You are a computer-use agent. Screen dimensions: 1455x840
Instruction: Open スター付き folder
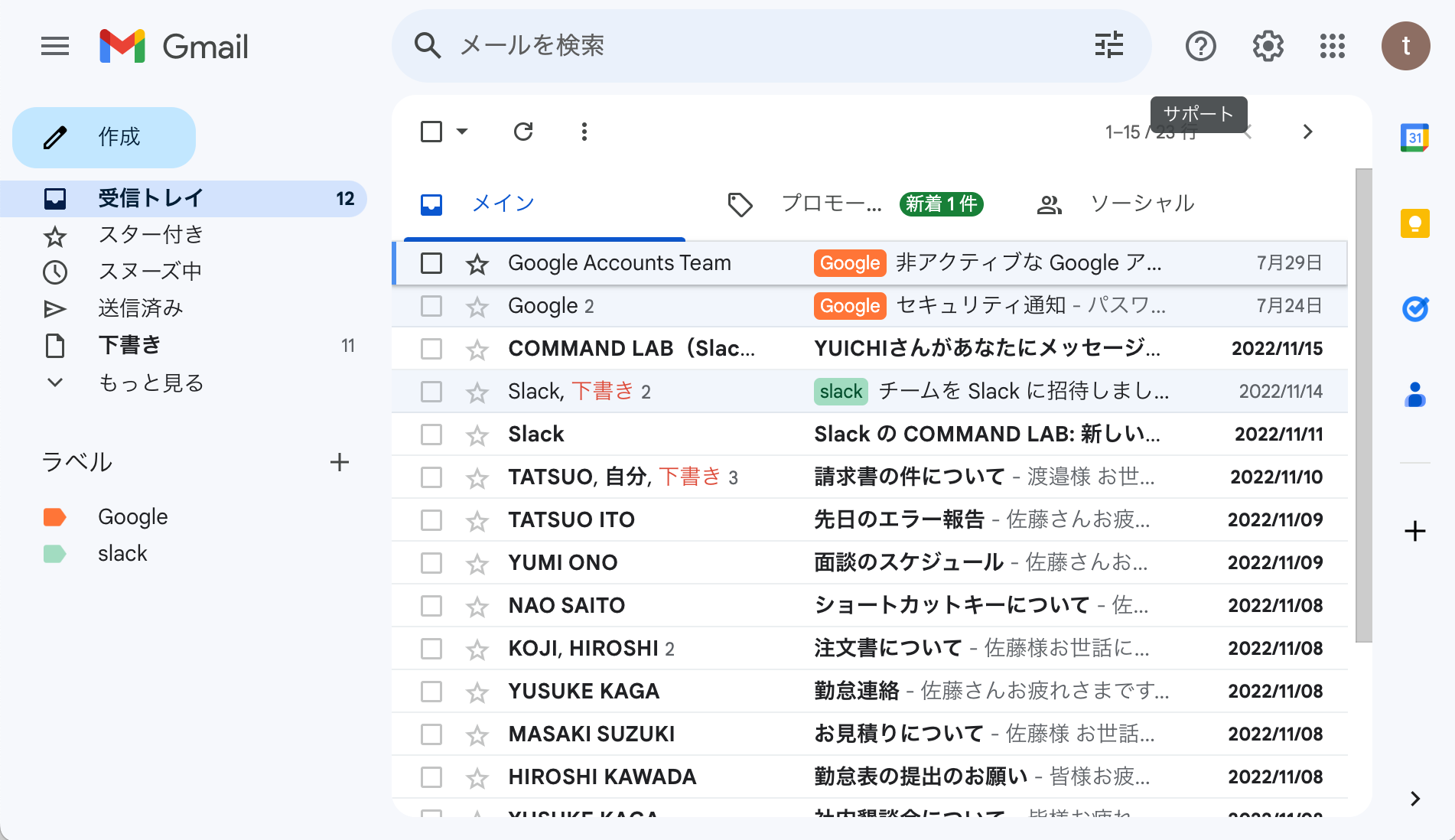click(184, 235)
